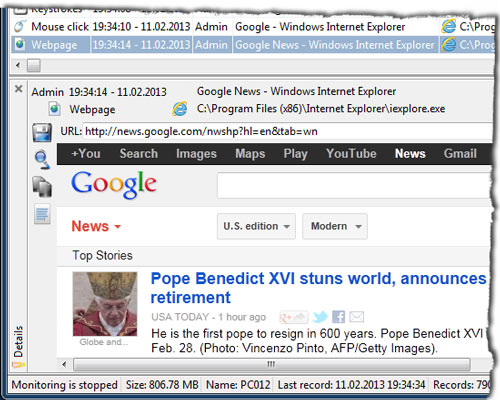Select Images in the Google navigation bar
Screen dimensions: 500x400
(196, 154)
